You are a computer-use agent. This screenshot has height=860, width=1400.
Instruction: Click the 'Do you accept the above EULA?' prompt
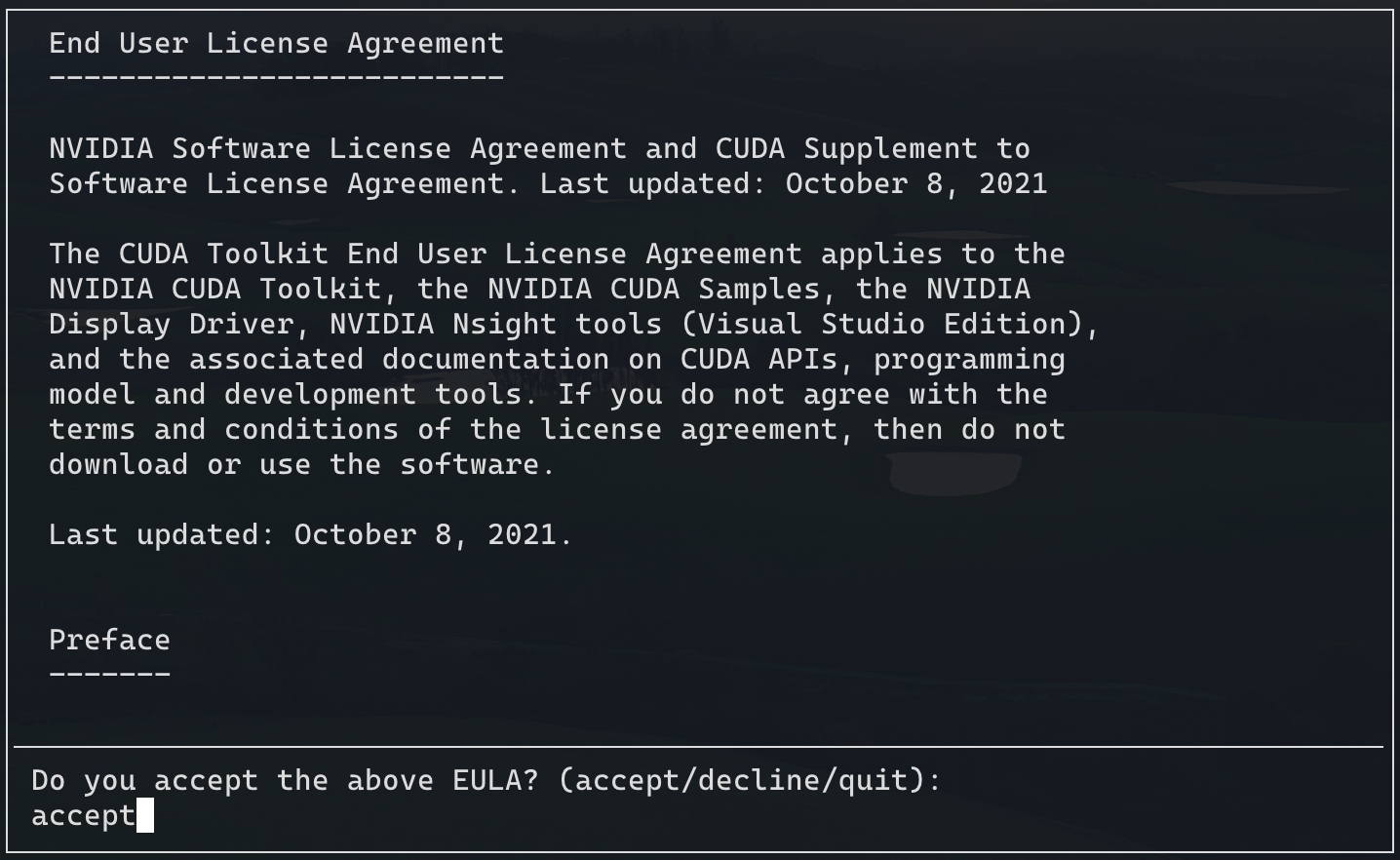285,781
